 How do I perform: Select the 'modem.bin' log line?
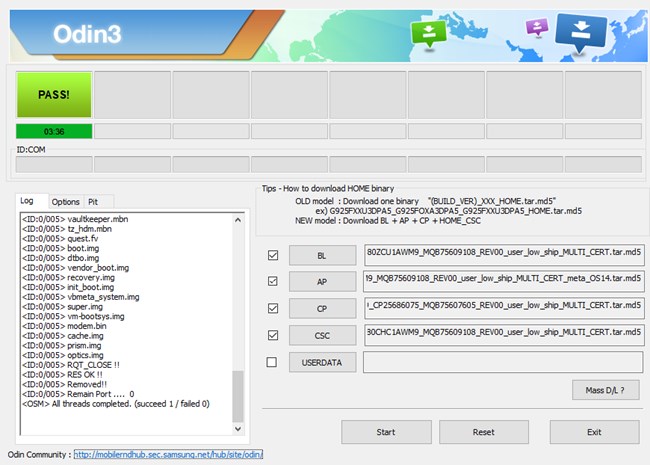tap(64, 326)
